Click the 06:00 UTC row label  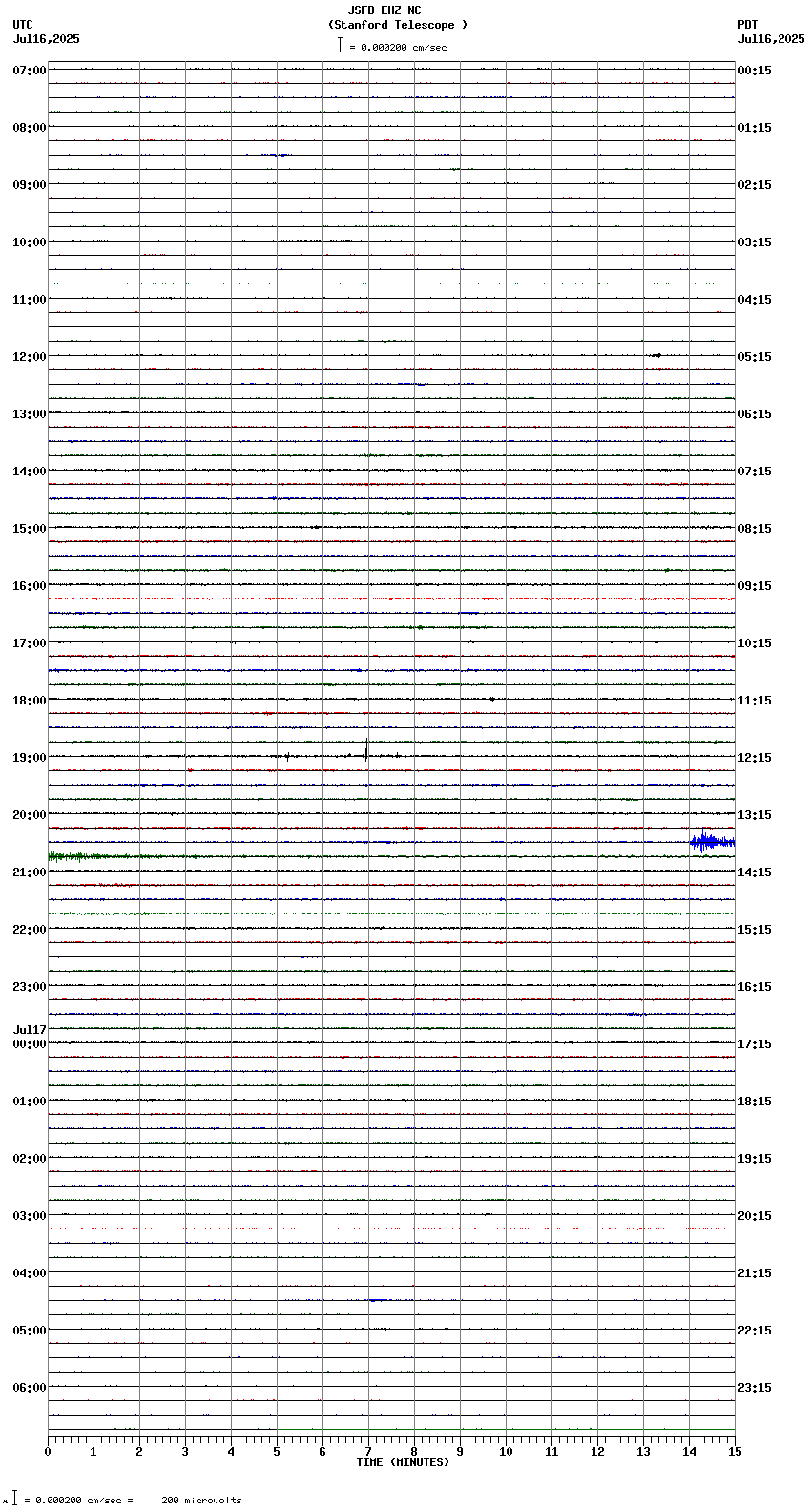coord(30,1388)
